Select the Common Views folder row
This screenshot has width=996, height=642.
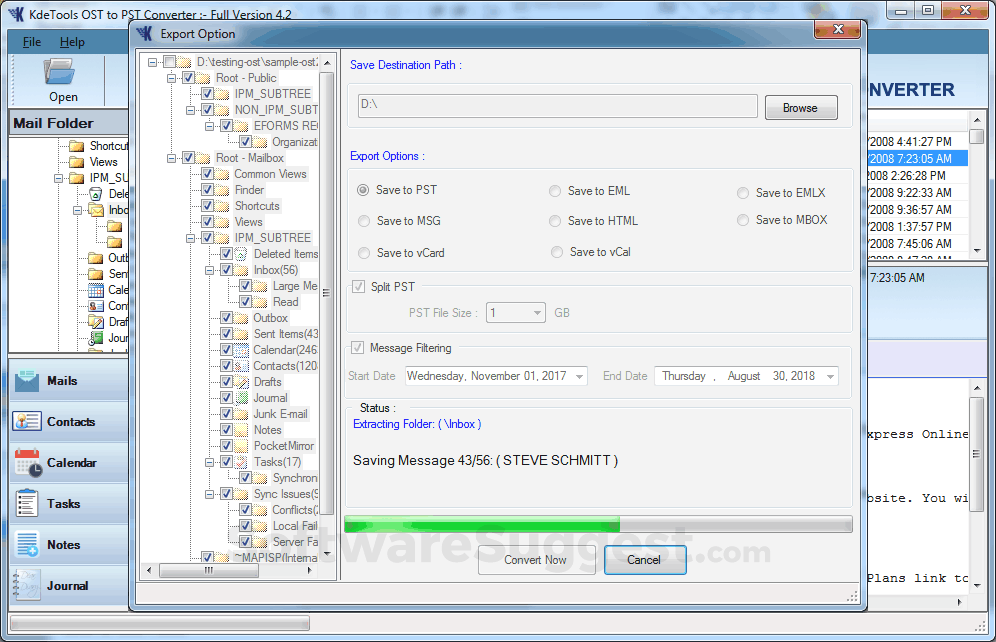(270, 174)
